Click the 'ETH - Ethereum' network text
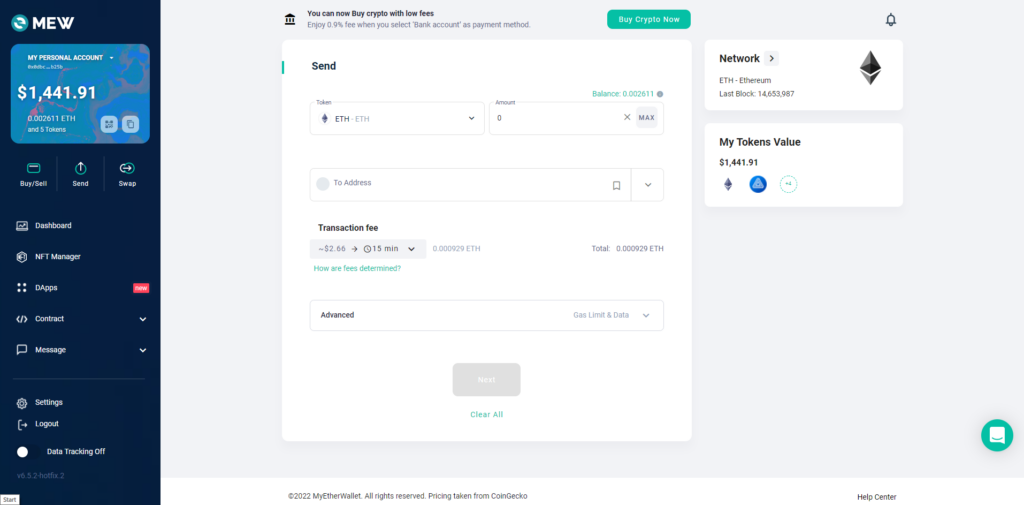 point(745,80)
